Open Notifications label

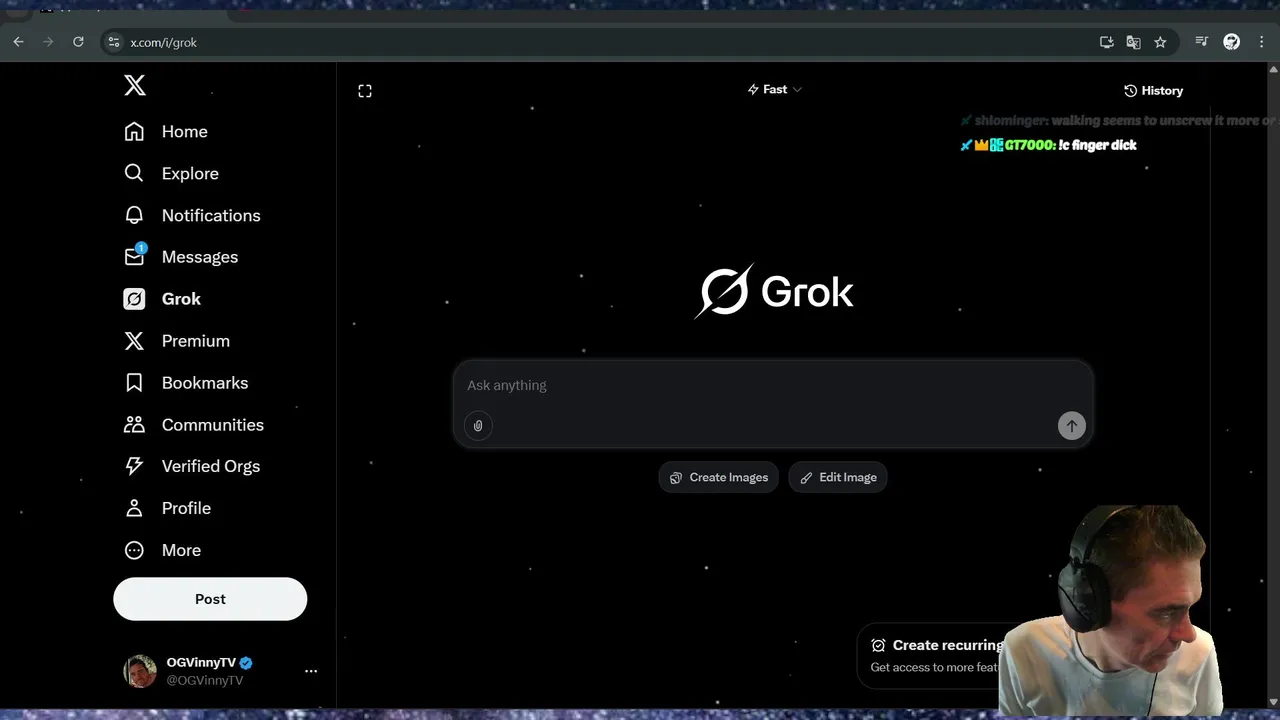pos(211,215)
